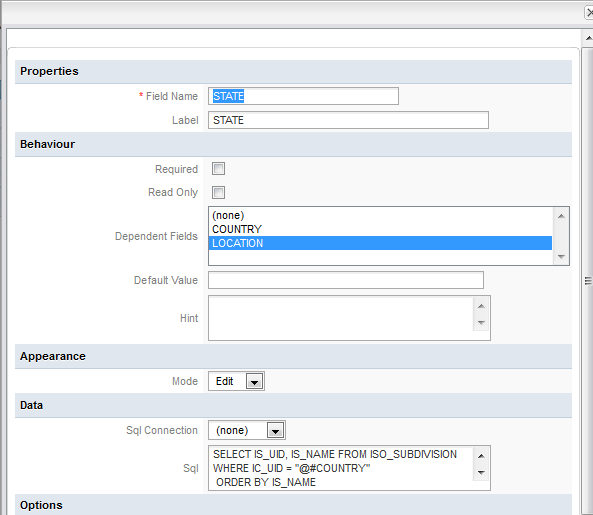Click the Field Name input
The height and width of the screenshot is (515, 593).
pos(303,96)
